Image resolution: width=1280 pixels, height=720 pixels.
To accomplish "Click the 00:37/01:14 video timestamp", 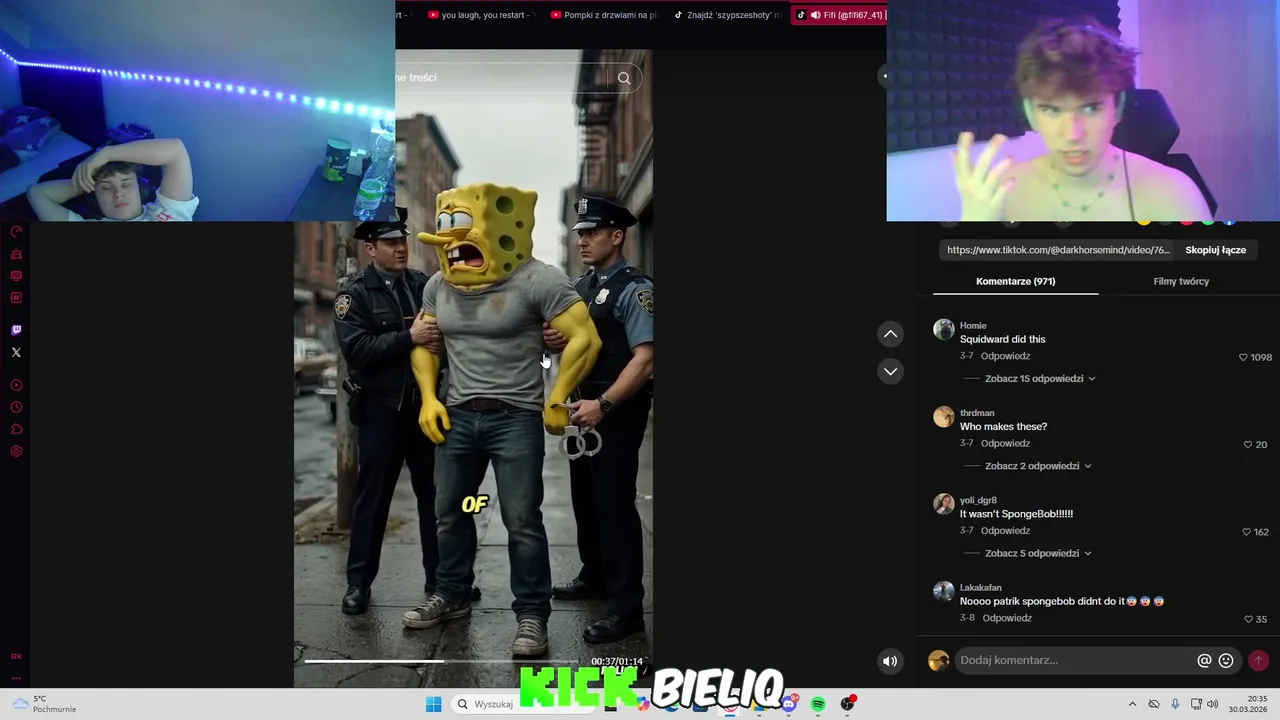I will tap(616, 662).
